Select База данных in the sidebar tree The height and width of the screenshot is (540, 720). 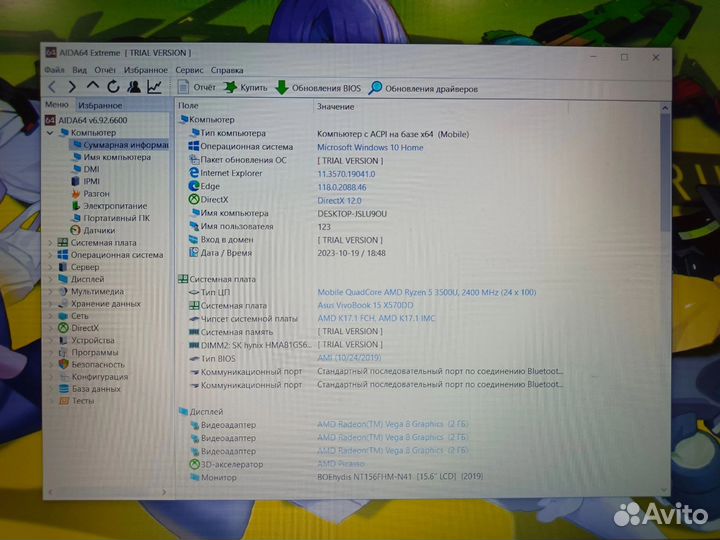pos(90,389)
